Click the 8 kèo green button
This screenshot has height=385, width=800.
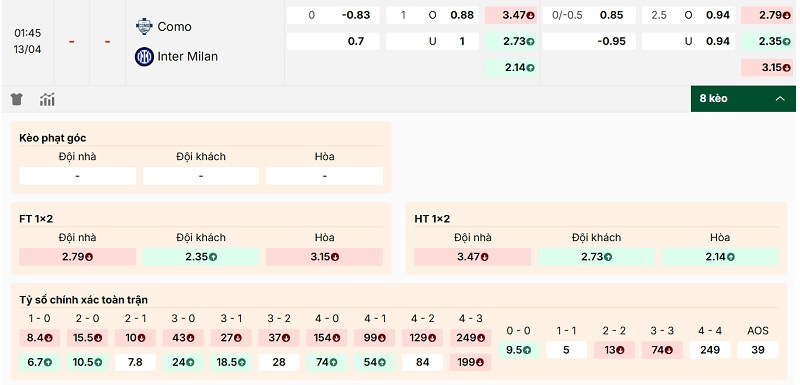coord(743,99)
